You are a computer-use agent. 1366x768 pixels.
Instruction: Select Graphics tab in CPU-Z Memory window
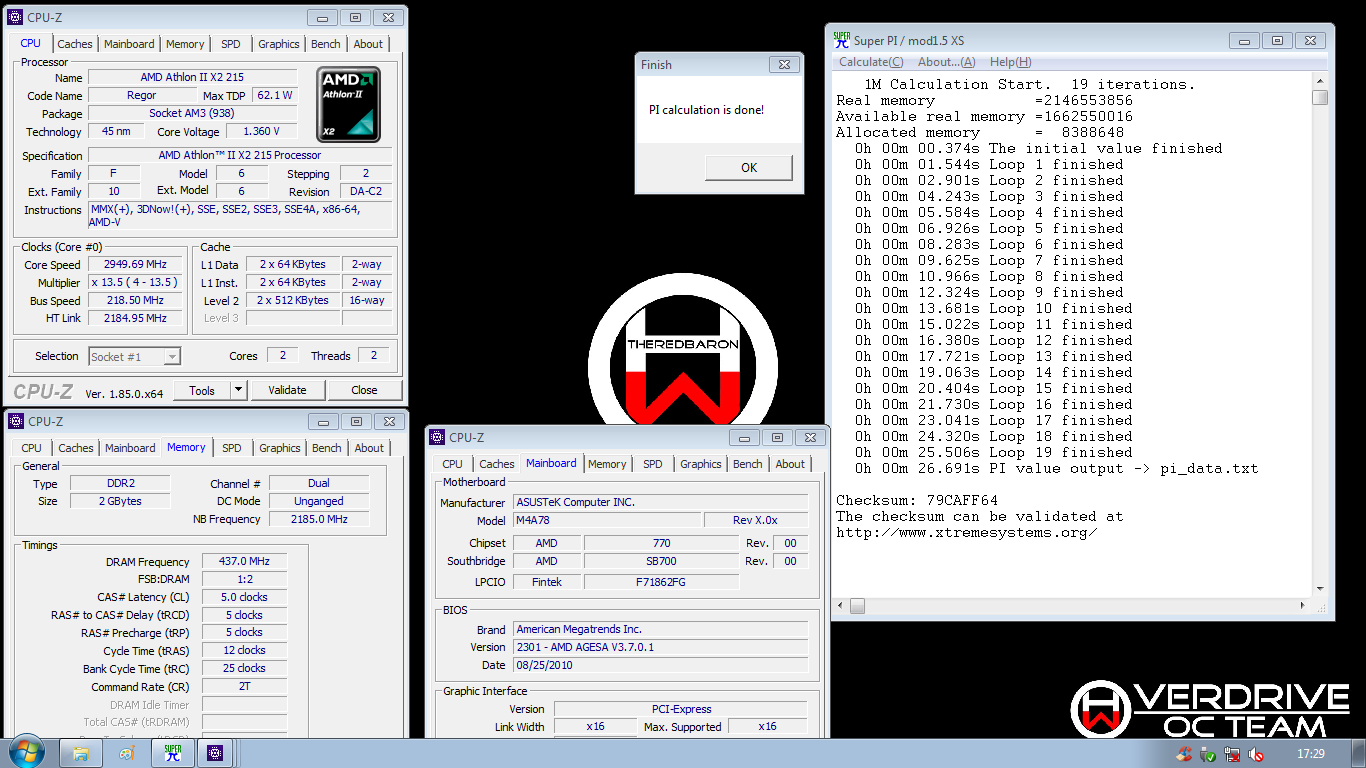[x=279, y=448]
